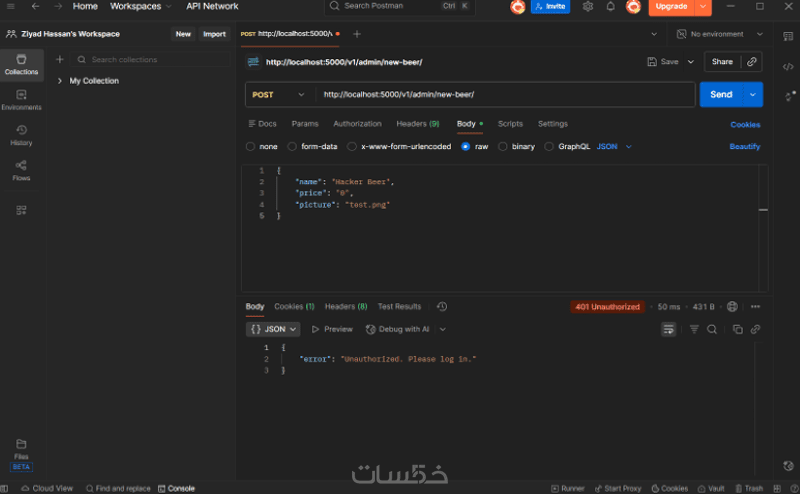Open the response Headers (8) tab
The width and height of the screenshot is (800, 494).
point(346,306)
